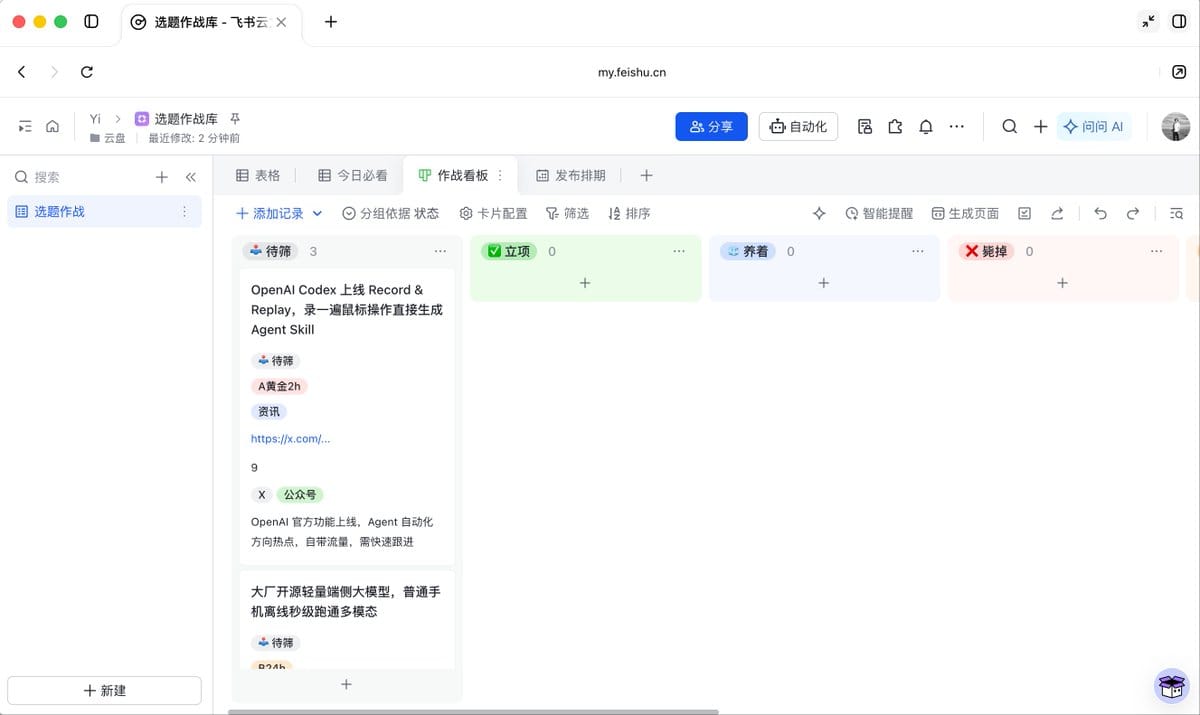
Task: Open 自动化 automation button
Action: [798, 126]
